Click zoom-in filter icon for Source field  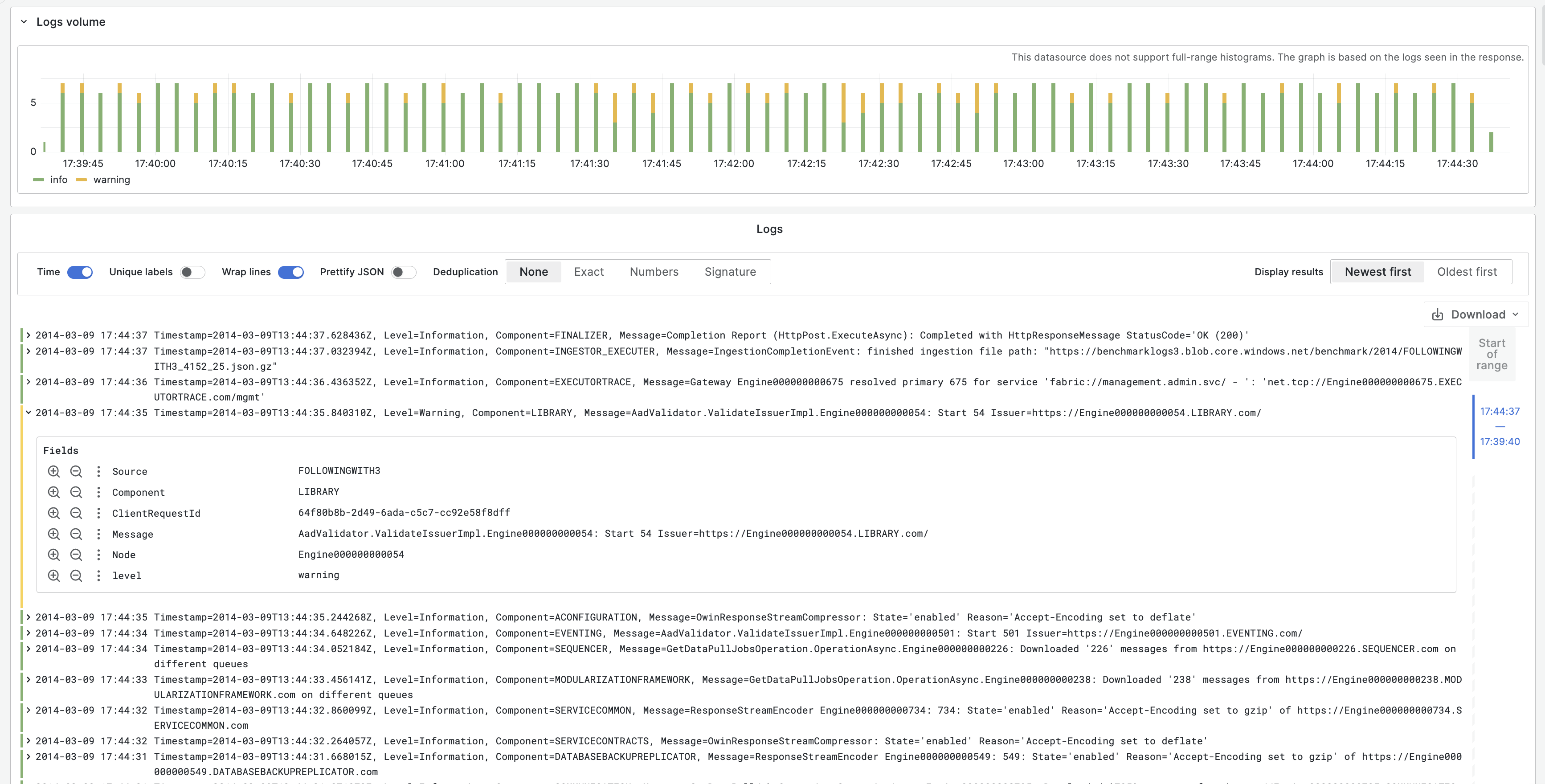tap(54, 471)
